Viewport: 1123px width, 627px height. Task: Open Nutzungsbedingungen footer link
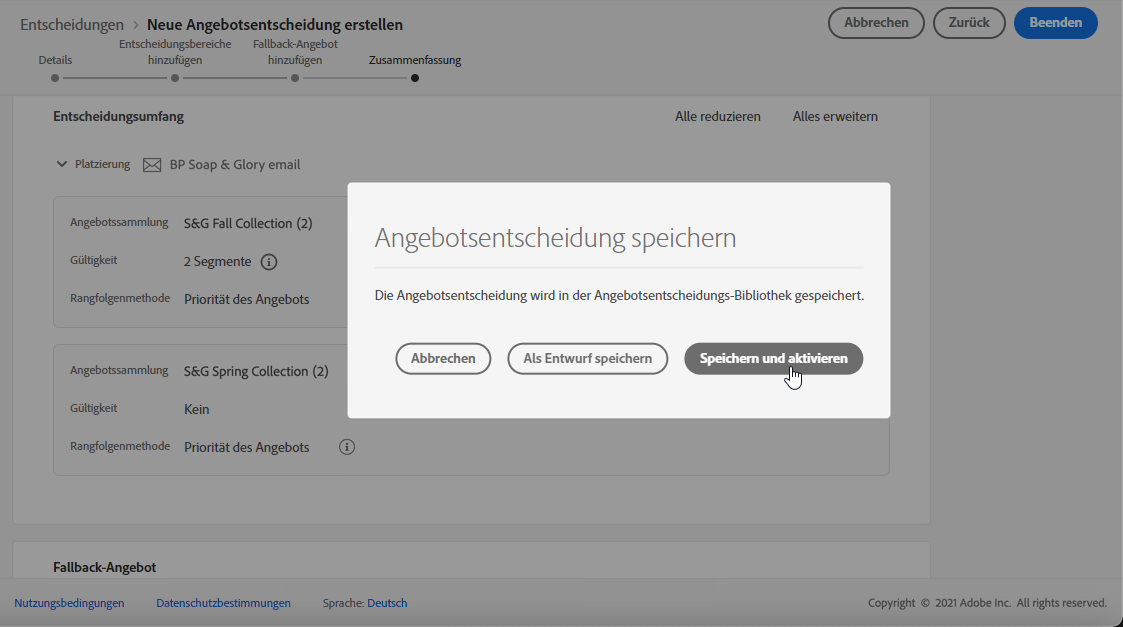[69, 603]
